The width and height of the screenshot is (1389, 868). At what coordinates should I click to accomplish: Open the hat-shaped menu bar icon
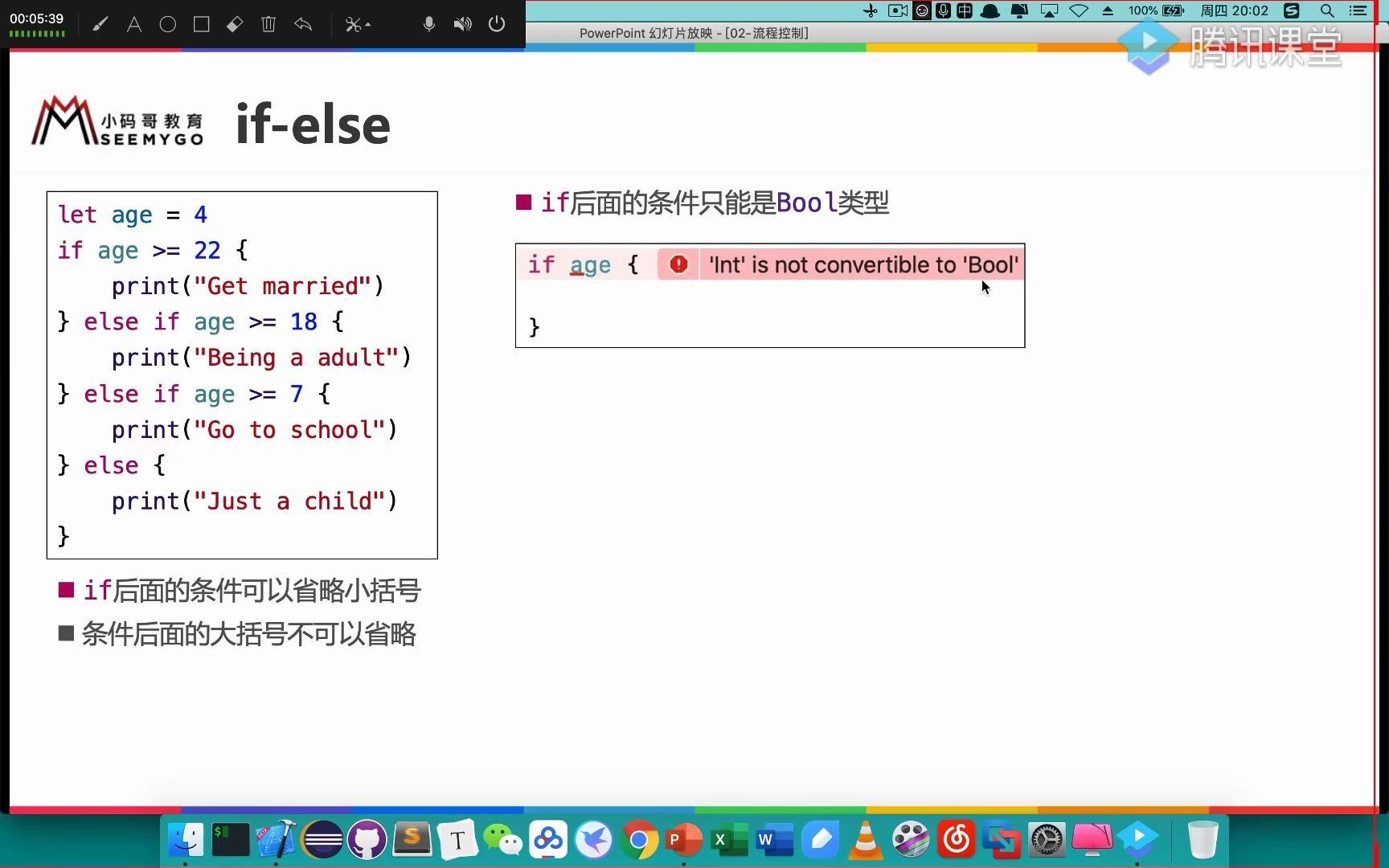(990, 10)
